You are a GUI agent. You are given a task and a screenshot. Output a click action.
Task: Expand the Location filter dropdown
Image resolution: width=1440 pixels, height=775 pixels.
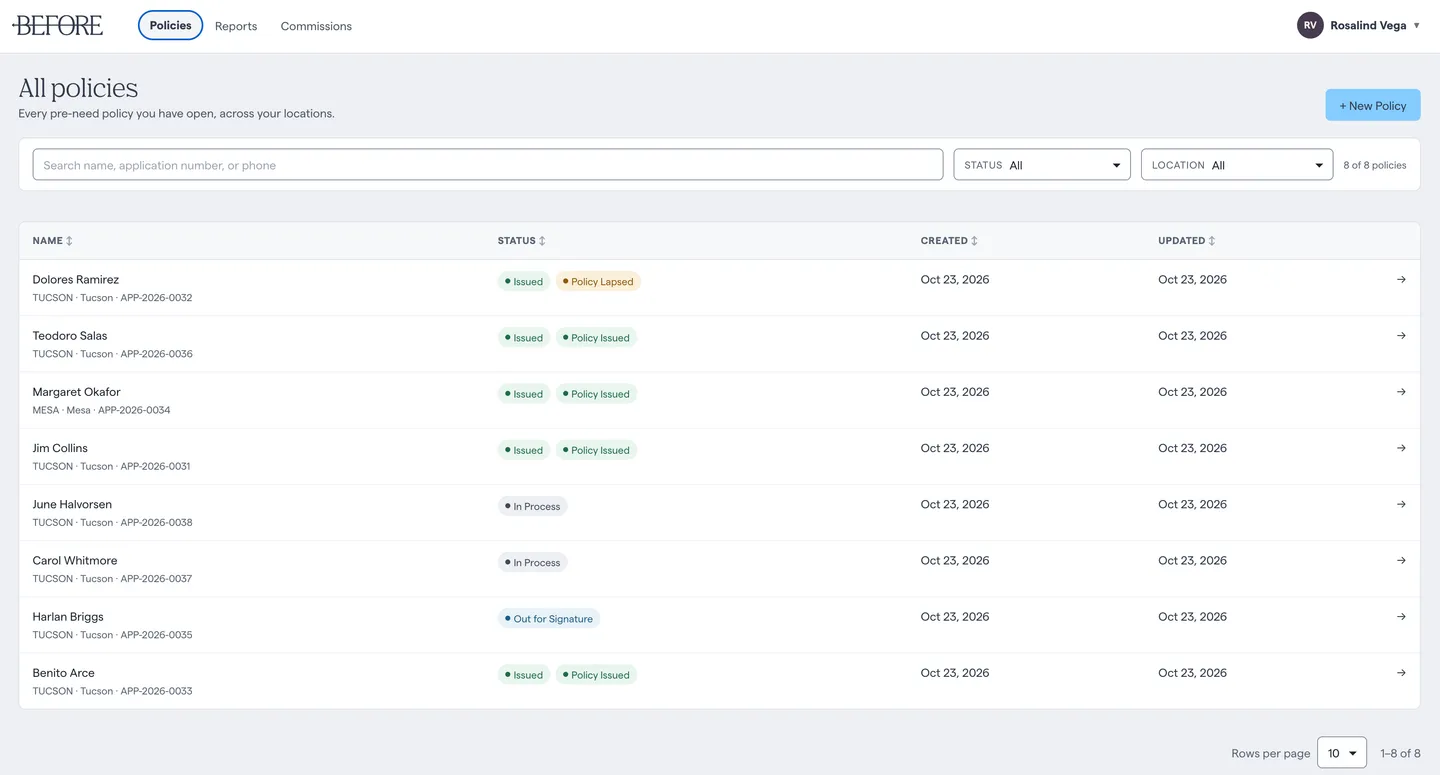point(1237,165)
